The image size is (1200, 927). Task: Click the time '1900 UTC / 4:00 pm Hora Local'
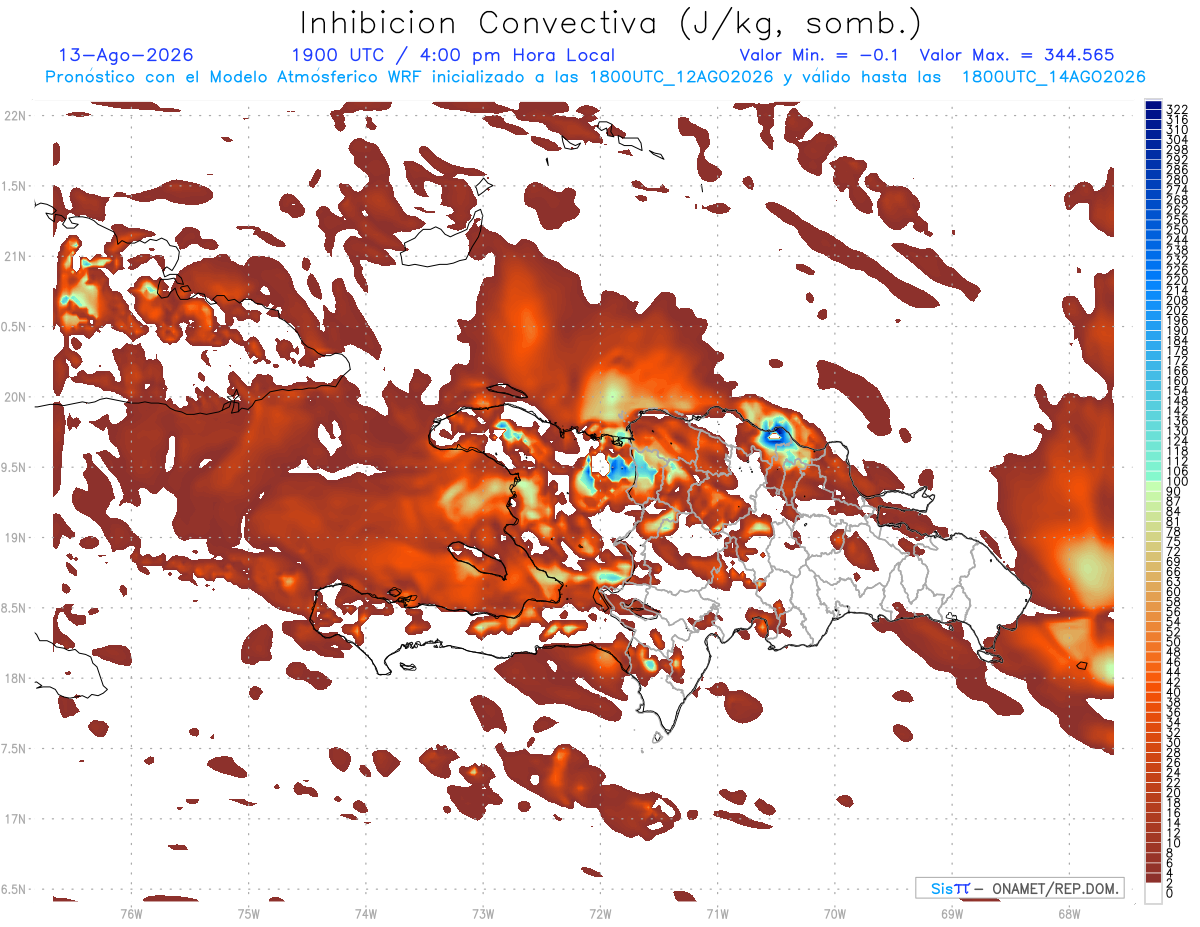453,56
